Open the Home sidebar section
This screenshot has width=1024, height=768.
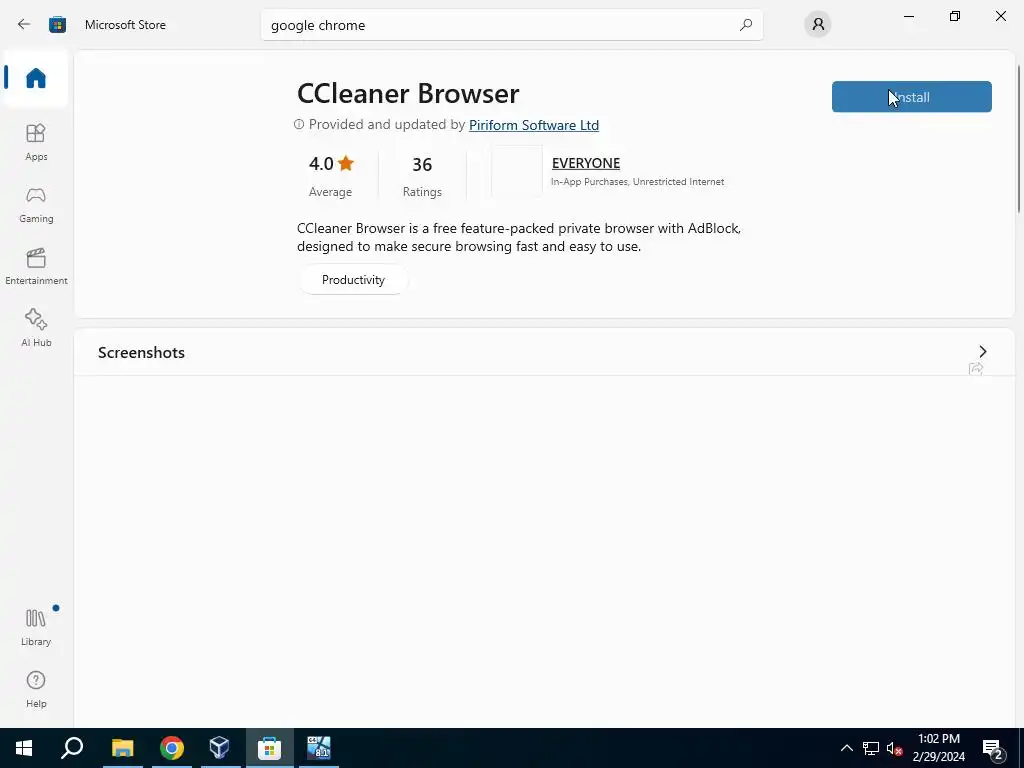(x=36, y=78)
